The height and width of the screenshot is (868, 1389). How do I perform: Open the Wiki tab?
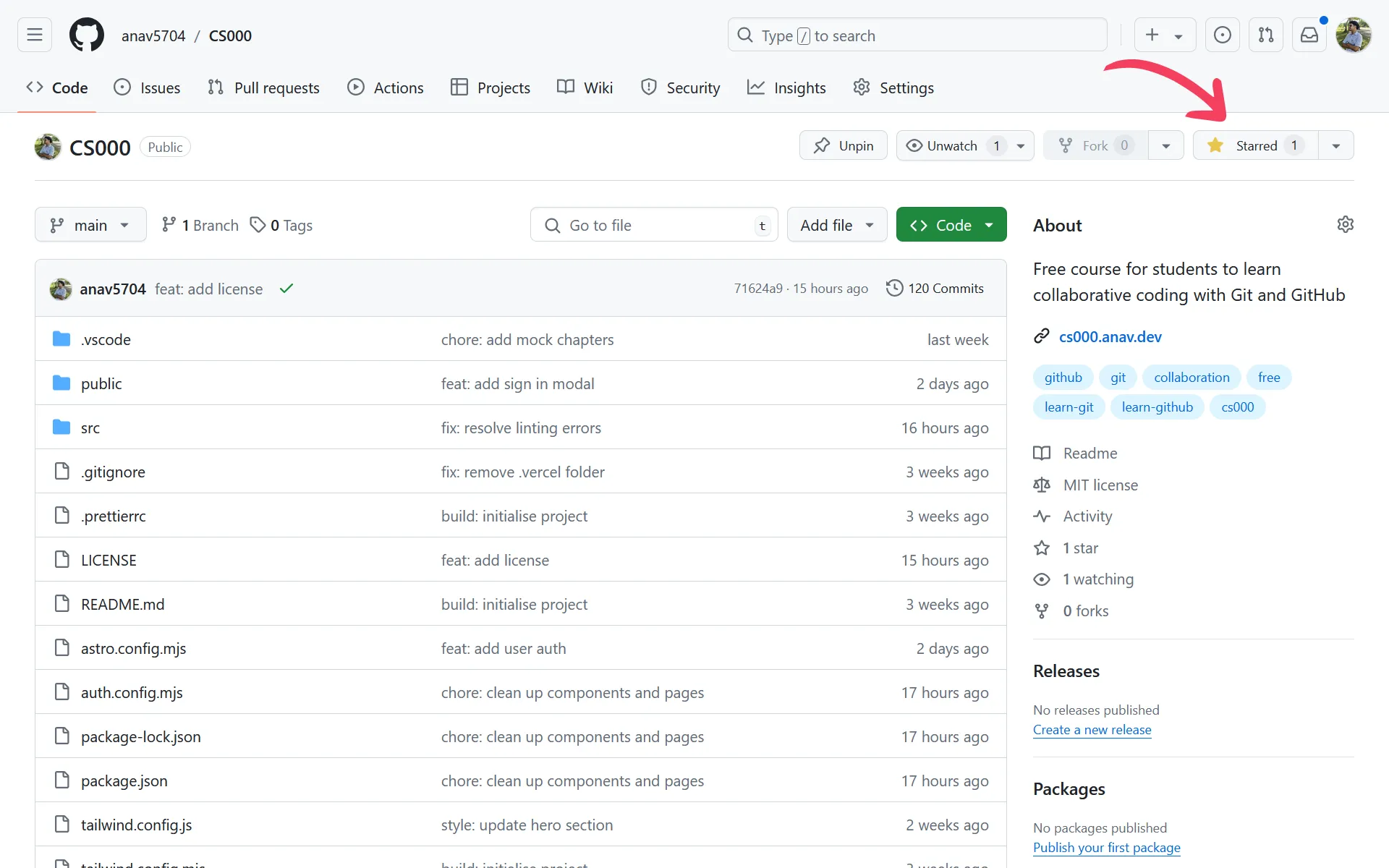(585, 88)
